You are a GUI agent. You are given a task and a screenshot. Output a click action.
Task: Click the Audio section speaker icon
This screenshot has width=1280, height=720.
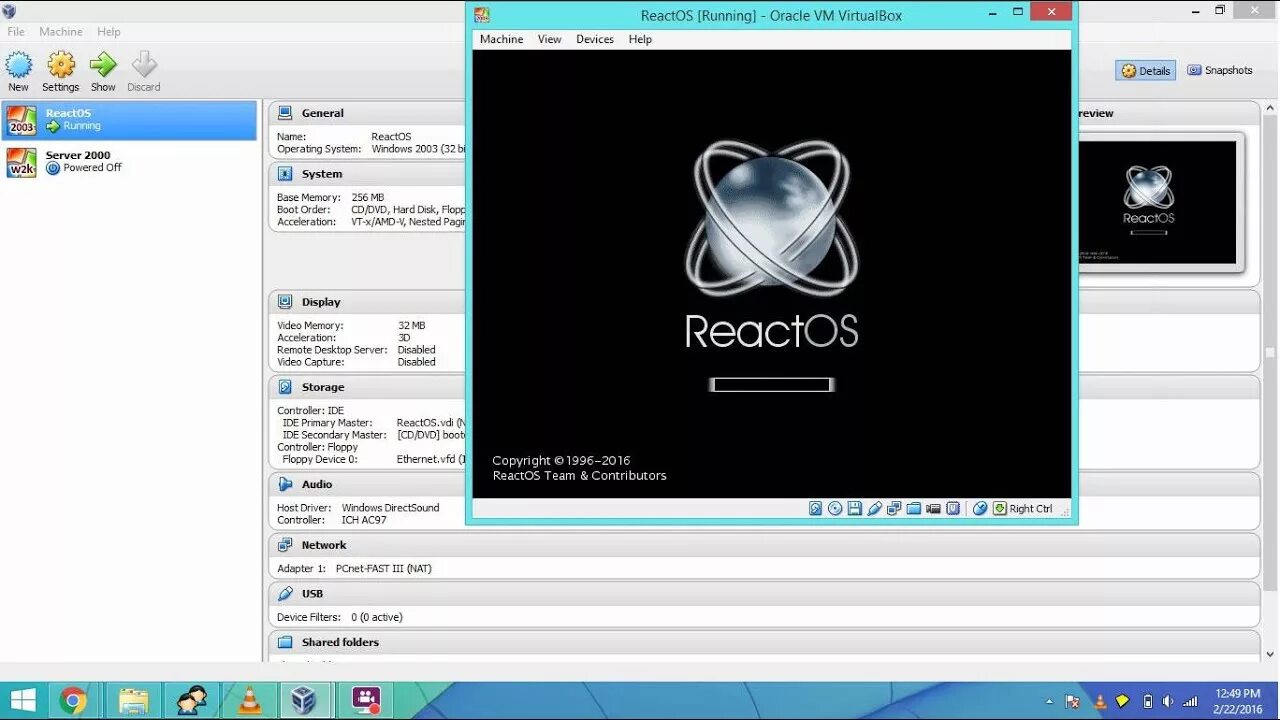tap(285, 484)
